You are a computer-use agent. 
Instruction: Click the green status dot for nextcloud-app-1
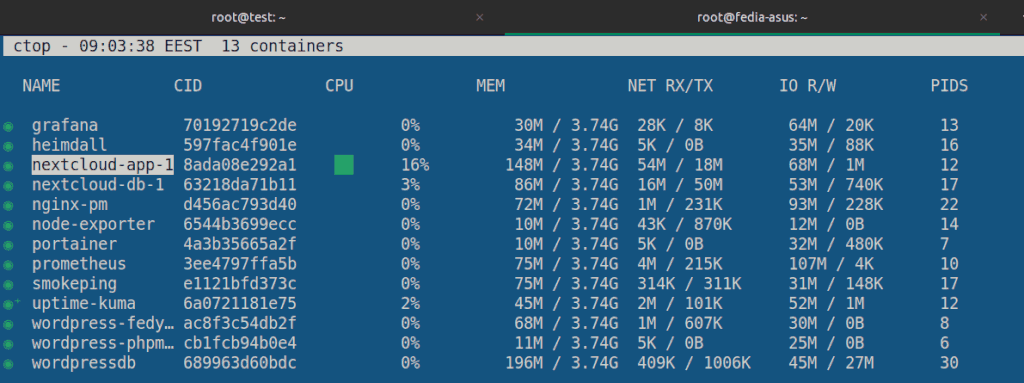[x=8, y=166]
